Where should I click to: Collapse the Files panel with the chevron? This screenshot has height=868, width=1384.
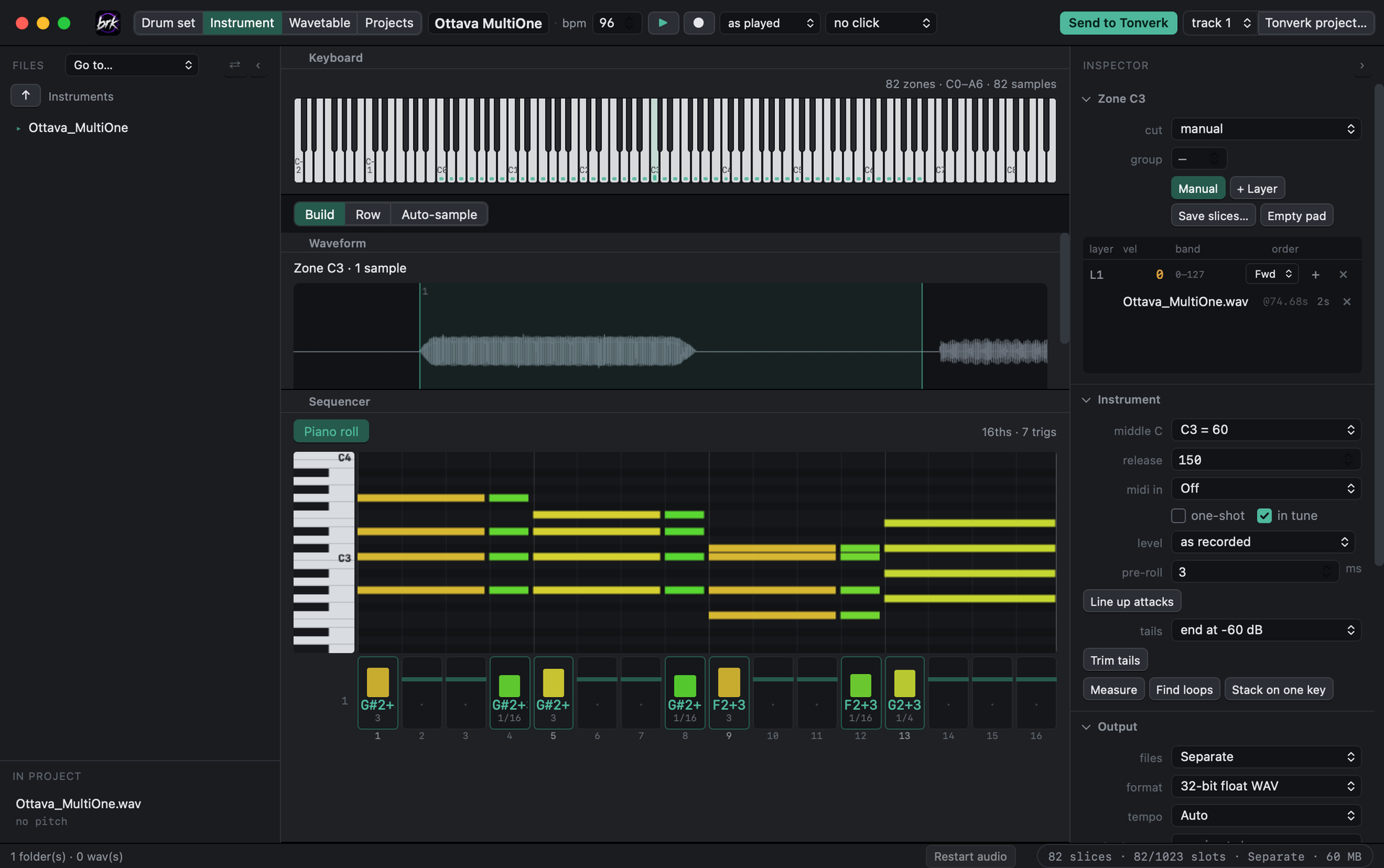[258, 65]
